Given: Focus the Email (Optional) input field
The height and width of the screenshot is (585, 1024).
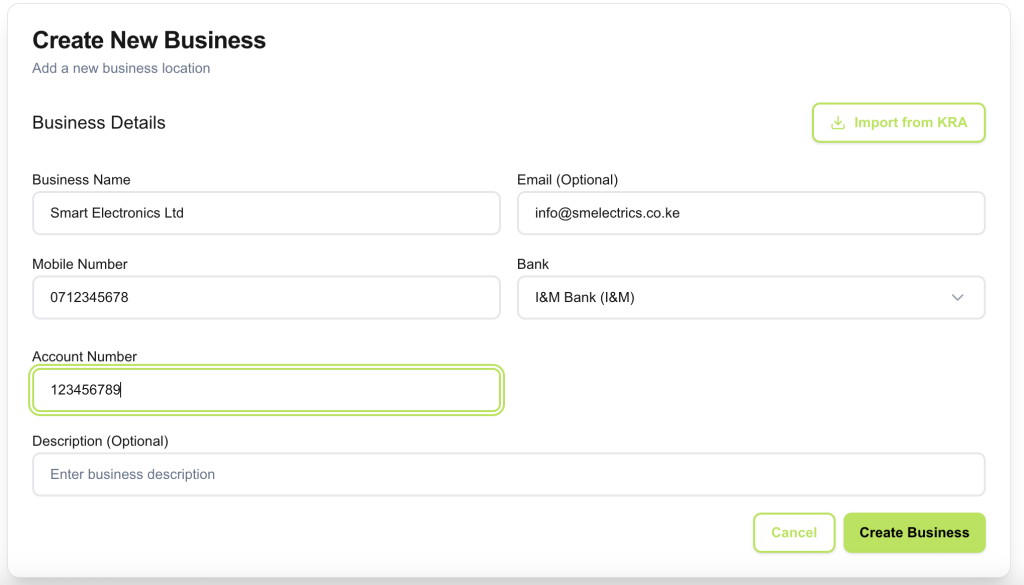Looking at the screenshot, I should (x=751, y=213).
